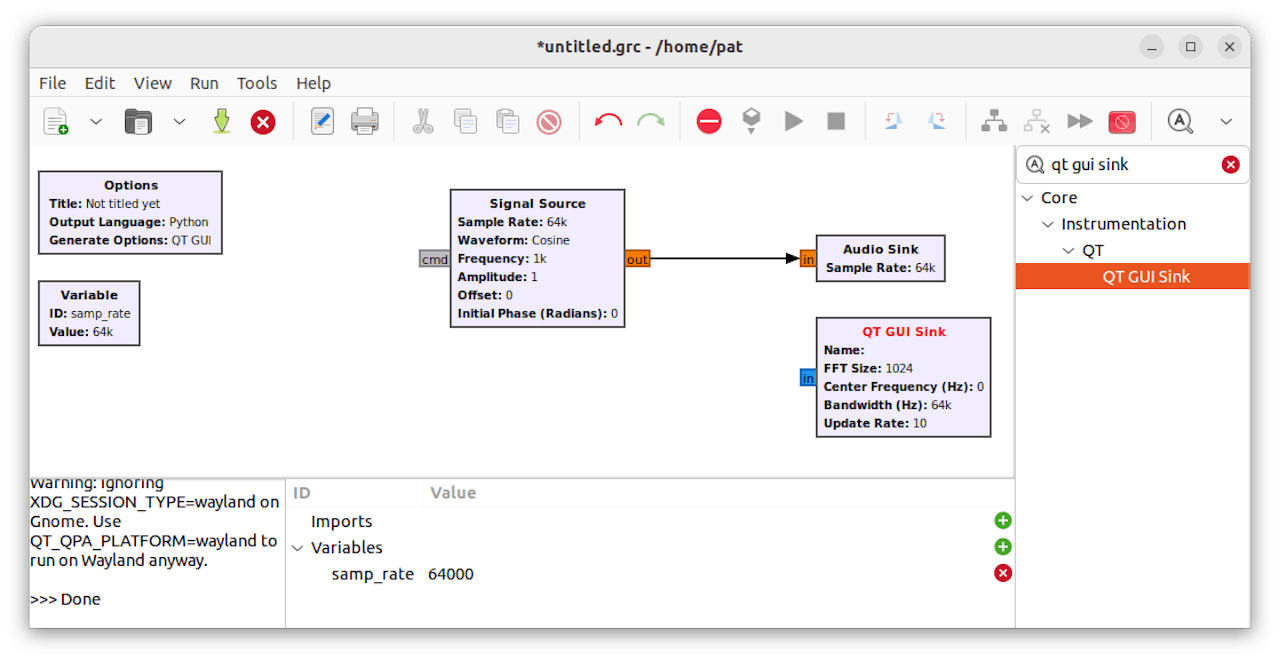Click the generate flowgraph icon
This screenshot has width=1280, height=661.
[x=751, y=122]
